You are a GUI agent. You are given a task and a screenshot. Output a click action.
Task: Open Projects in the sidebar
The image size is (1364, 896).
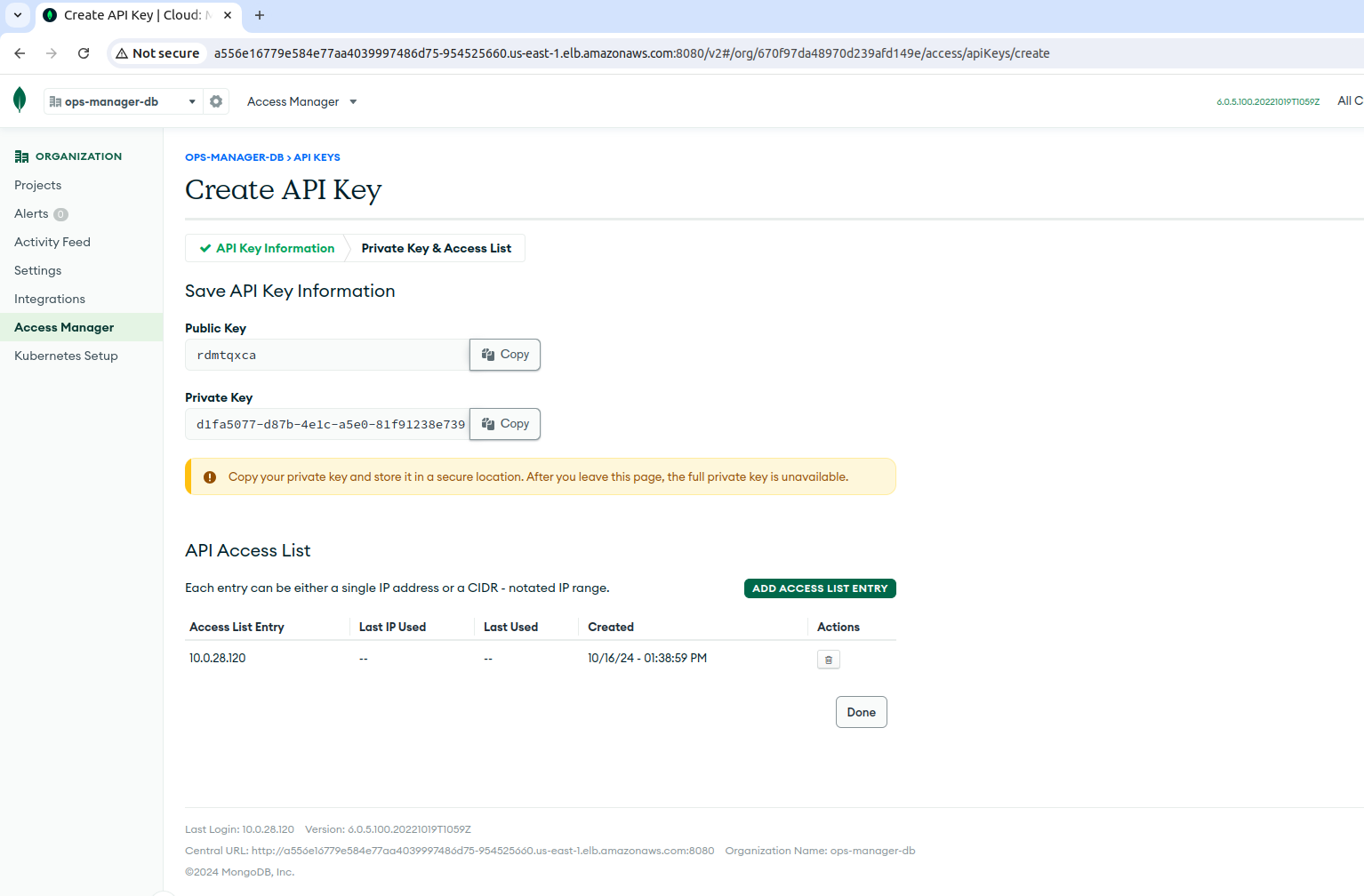pos(38,185)
